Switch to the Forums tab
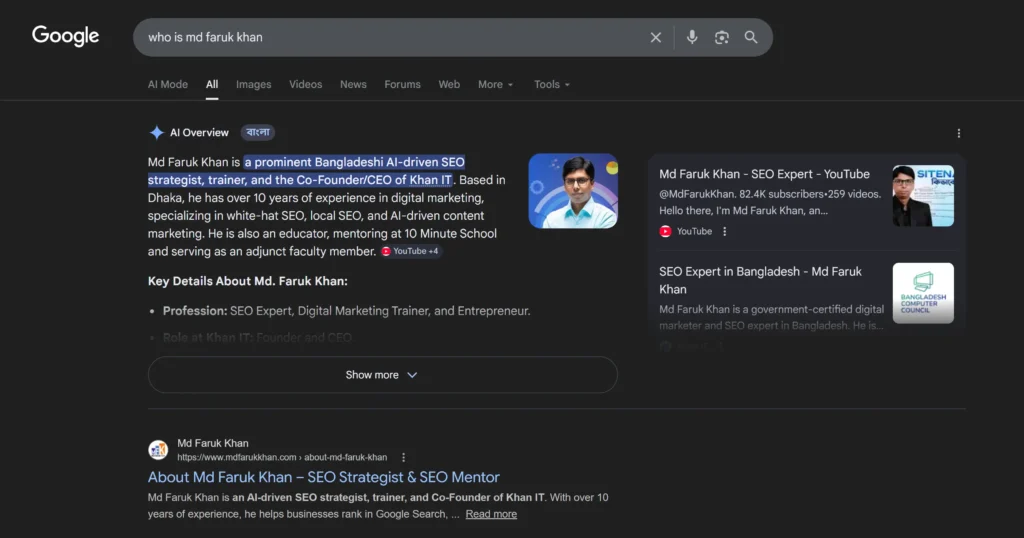This screenshot has height=538, width=1024. (x=402, y=84)
